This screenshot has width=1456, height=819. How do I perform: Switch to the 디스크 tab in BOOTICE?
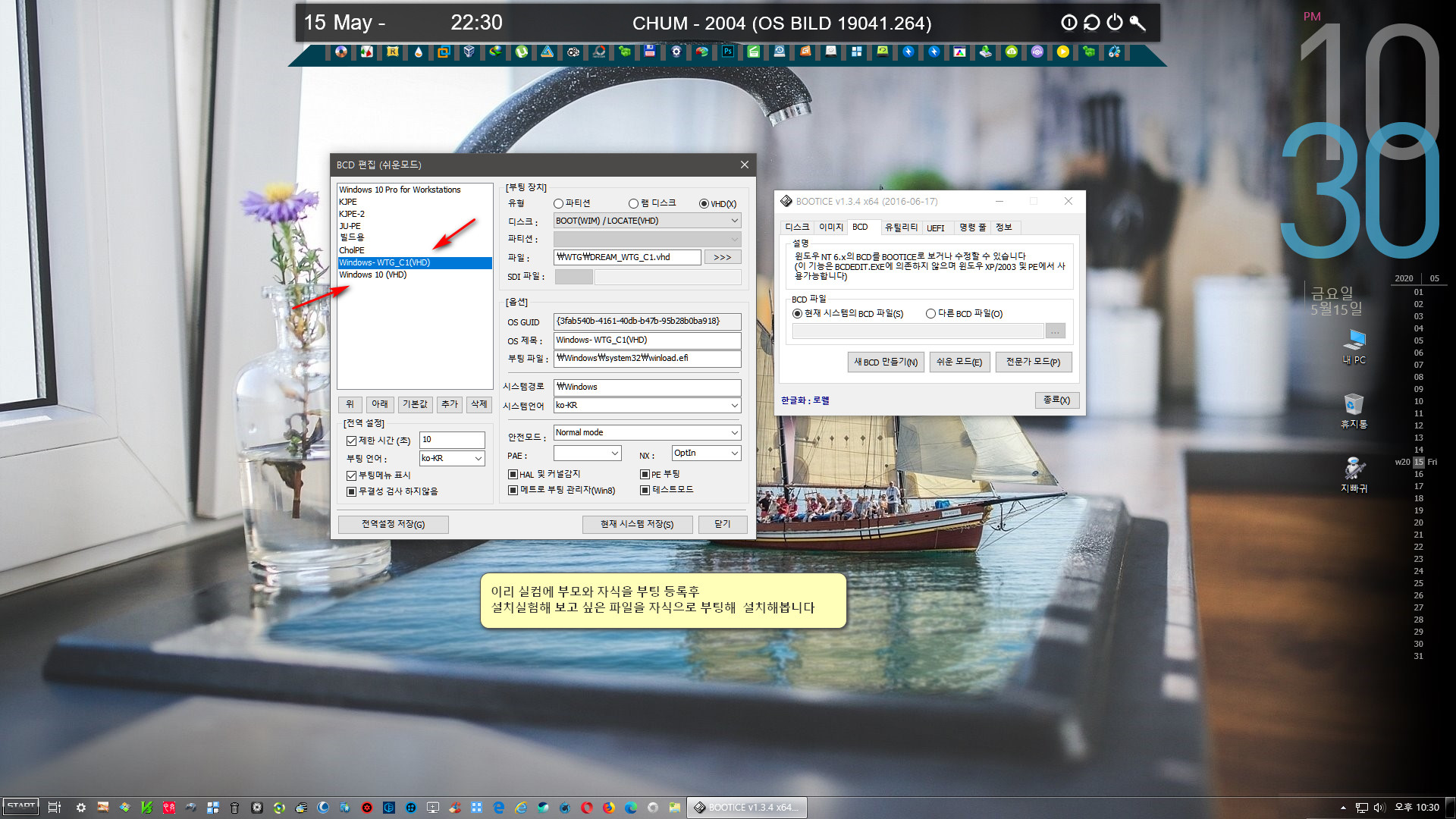point(797,227)
